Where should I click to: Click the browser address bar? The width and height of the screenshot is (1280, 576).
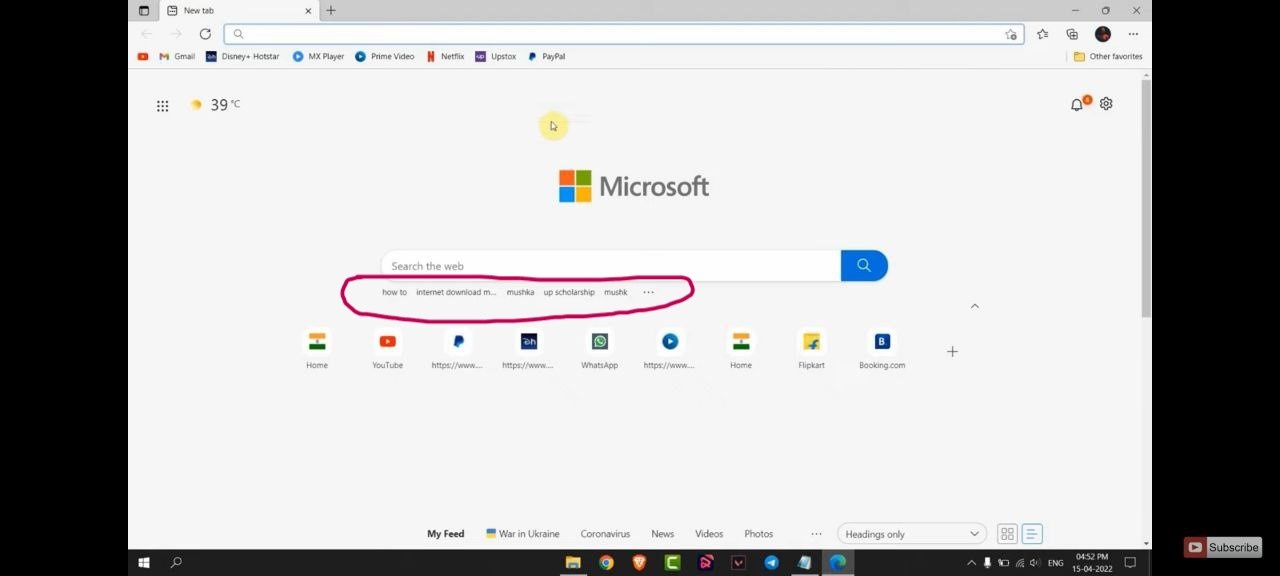[x=623, y=34]
